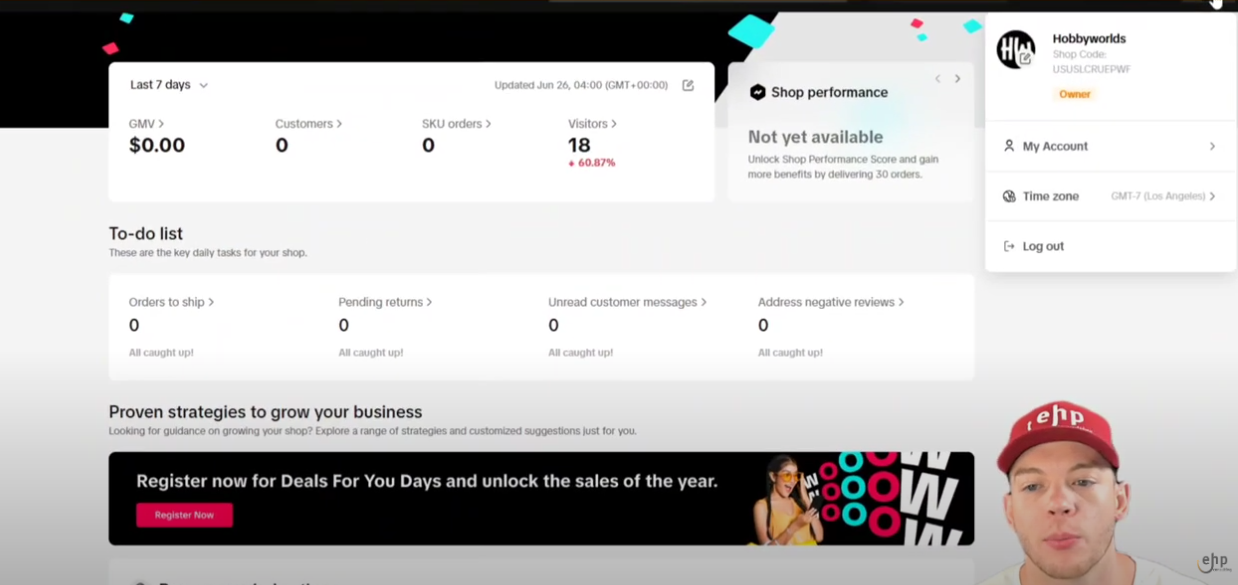Click the orange Owner badge
This screenshot has height=585, width=1238.
click(x=1074, y=94)
